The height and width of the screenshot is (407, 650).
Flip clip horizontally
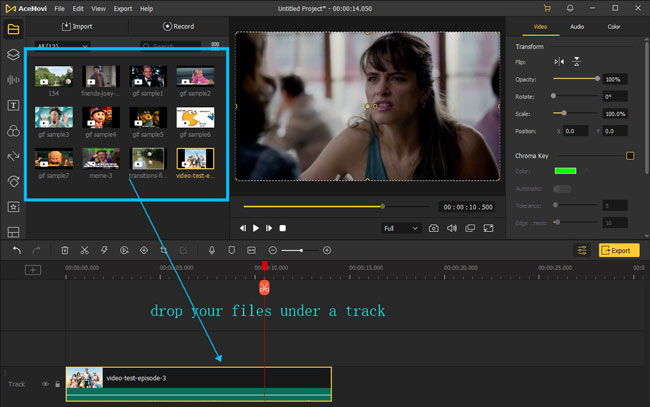(x=559, y=62)
